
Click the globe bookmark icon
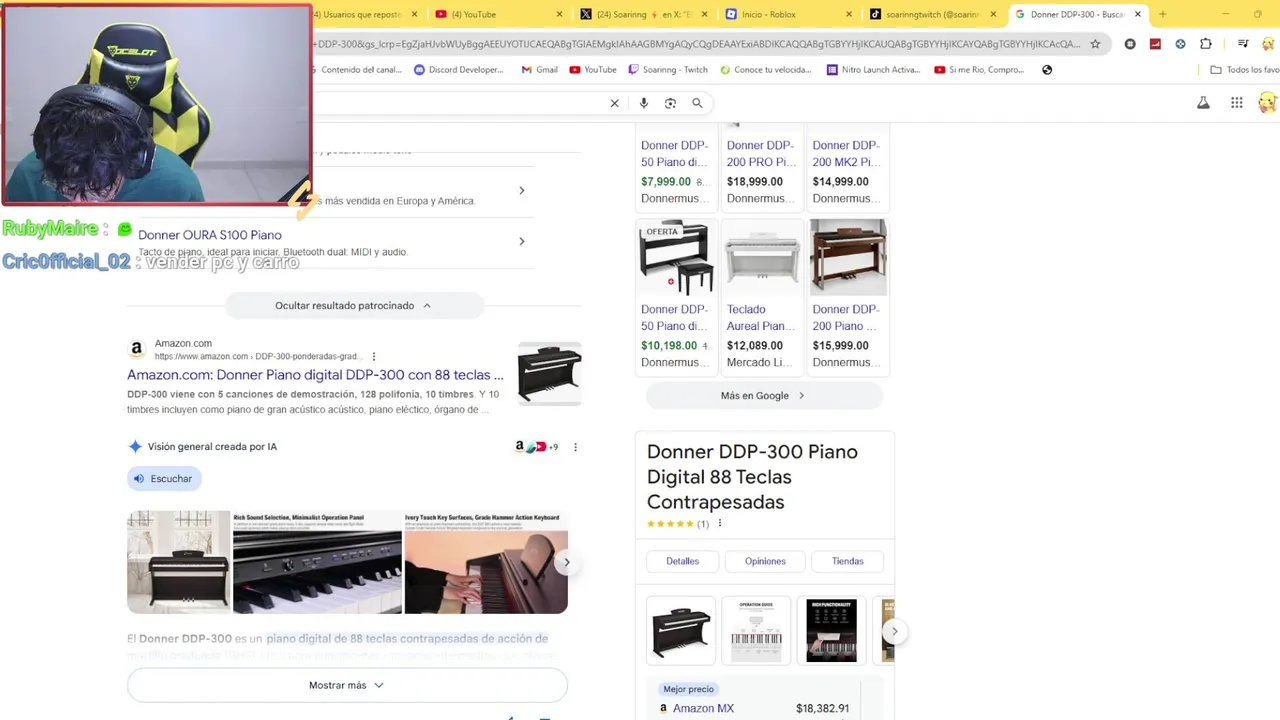(x=1047, y=70)
